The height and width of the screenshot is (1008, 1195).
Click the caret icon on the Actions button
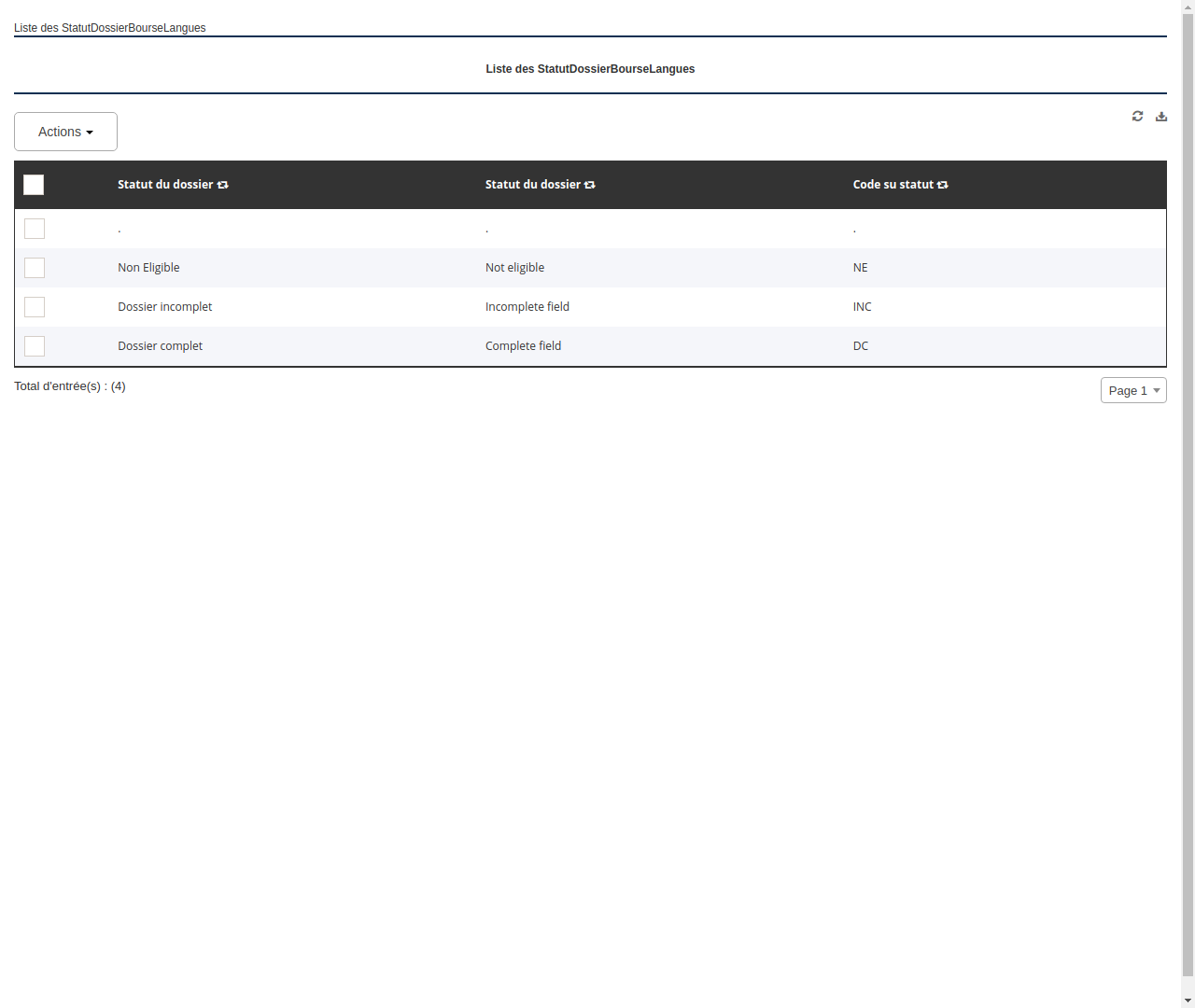(91, 132)
